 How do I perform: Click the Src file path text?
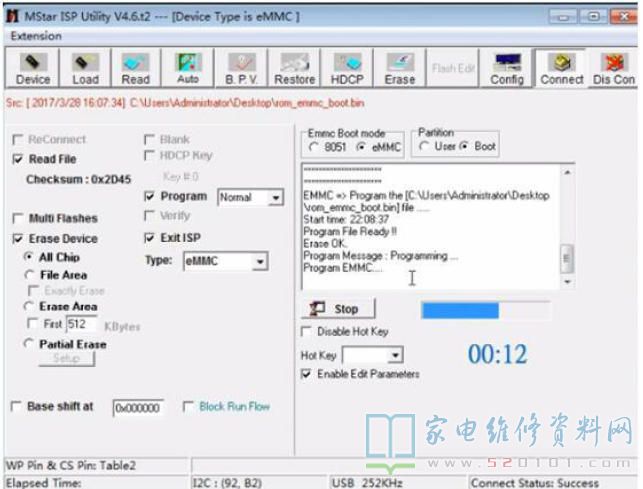coord(185,103)
